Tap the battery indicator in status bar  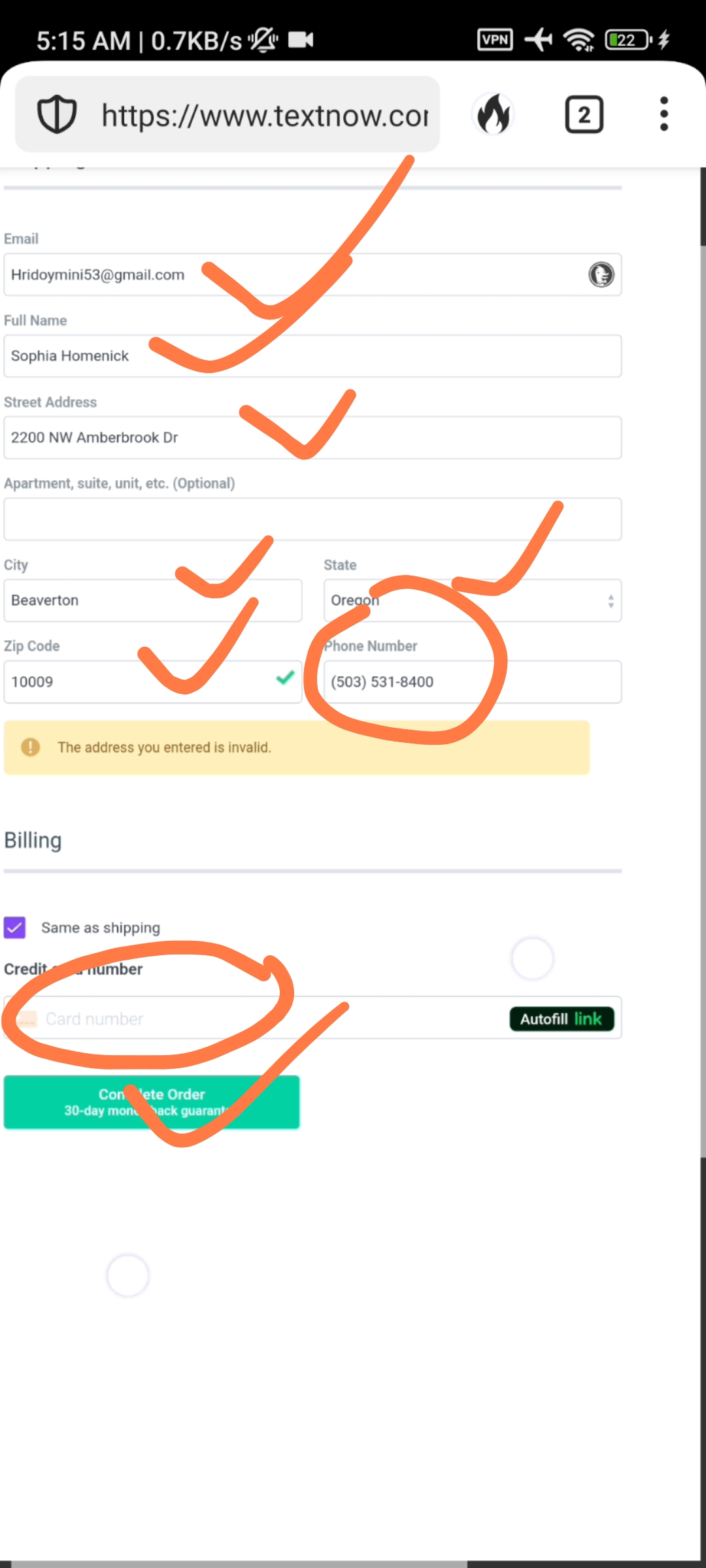pyautogui.click(x=628, y=40)
